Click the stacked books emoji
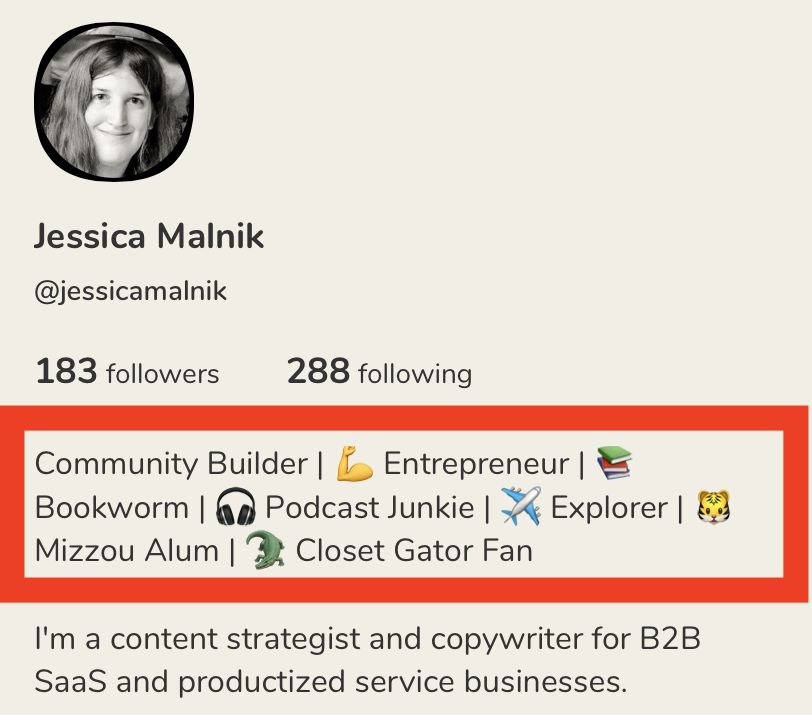The image size is (812, 715). point(615,464)
